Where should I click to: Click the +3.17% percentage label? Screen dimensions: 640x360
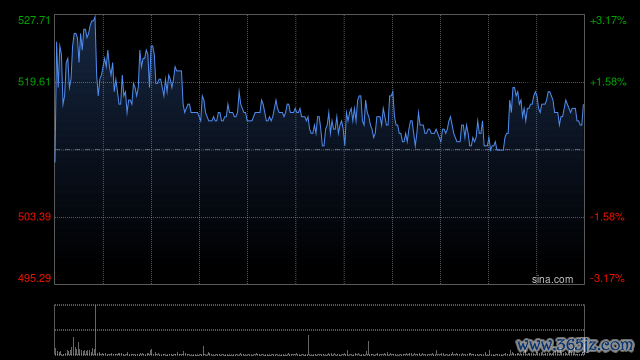point(608,20)
